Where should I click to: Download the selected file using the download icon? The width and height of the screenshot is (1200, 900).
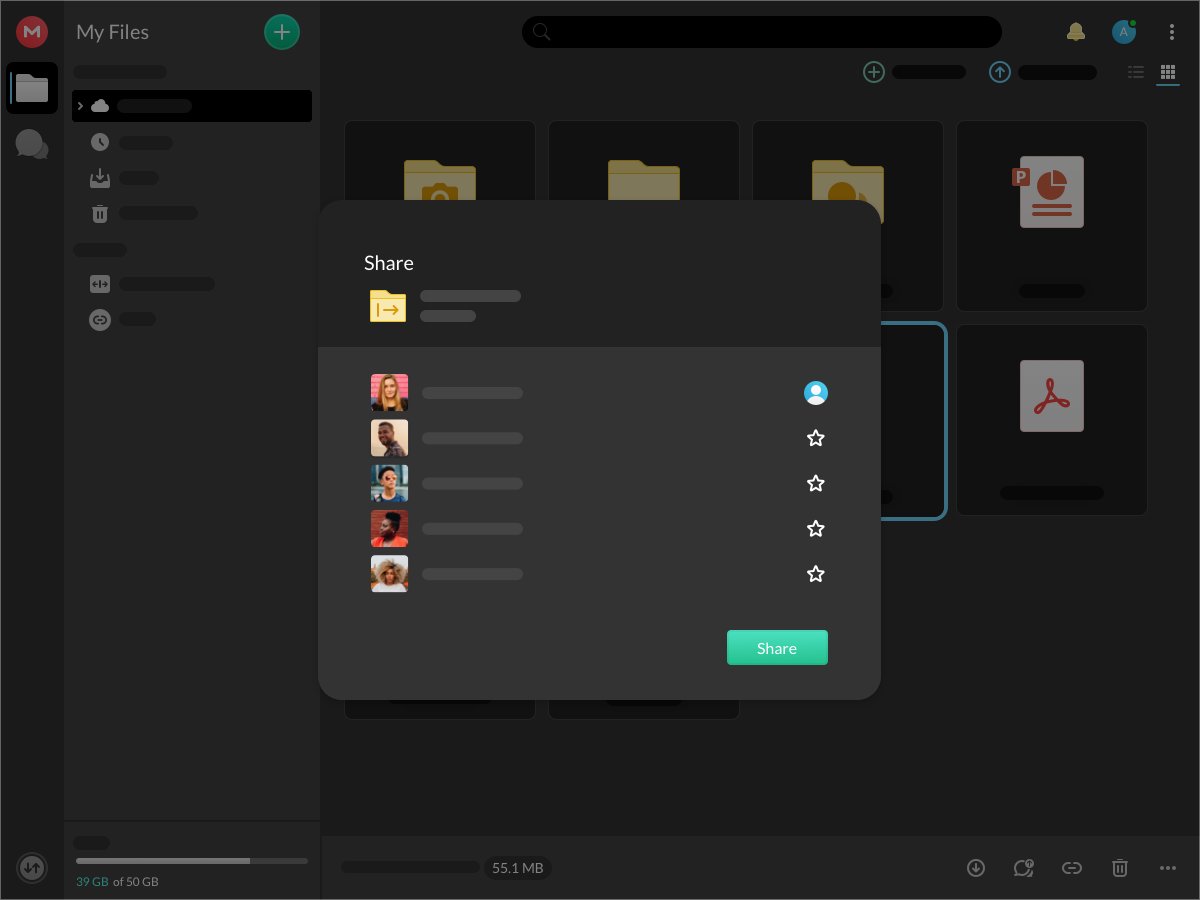point(975,868)
